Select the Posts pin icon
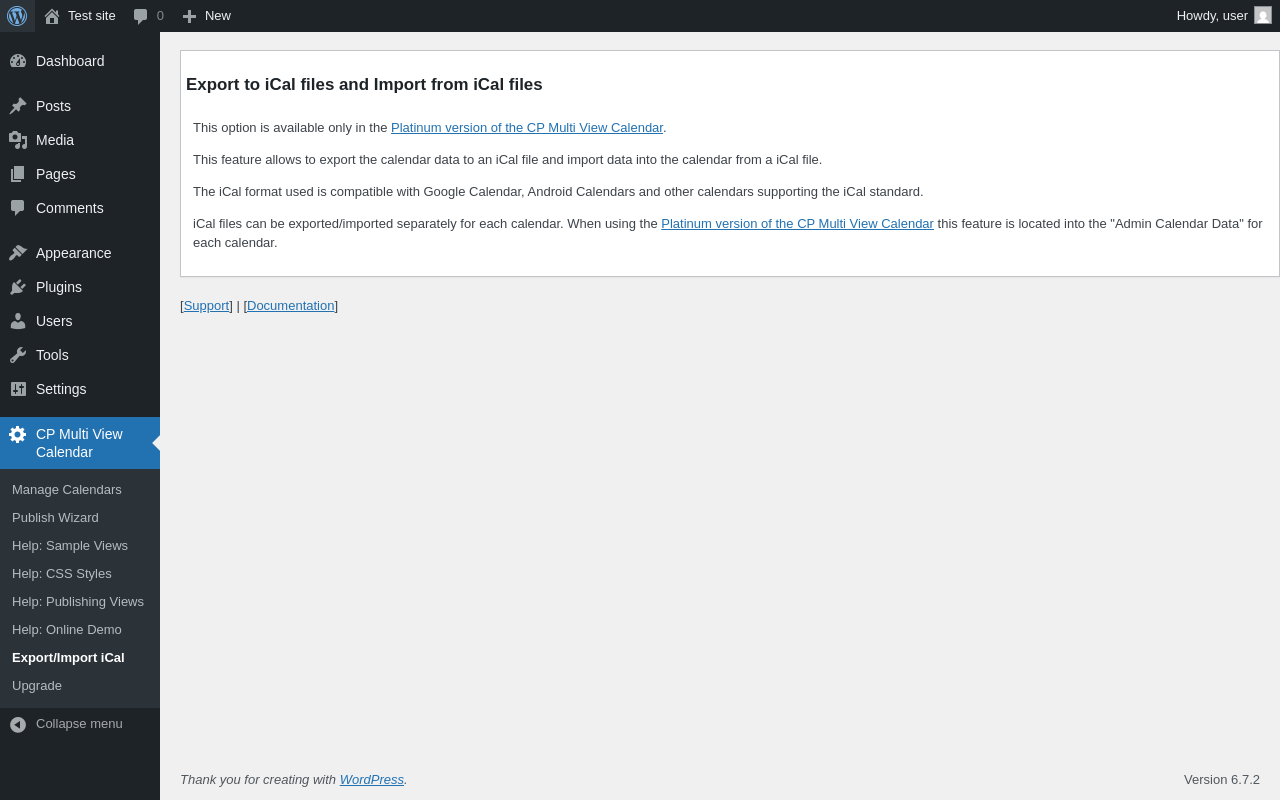This screenshot has width=1280, height=800. [18, 106]
